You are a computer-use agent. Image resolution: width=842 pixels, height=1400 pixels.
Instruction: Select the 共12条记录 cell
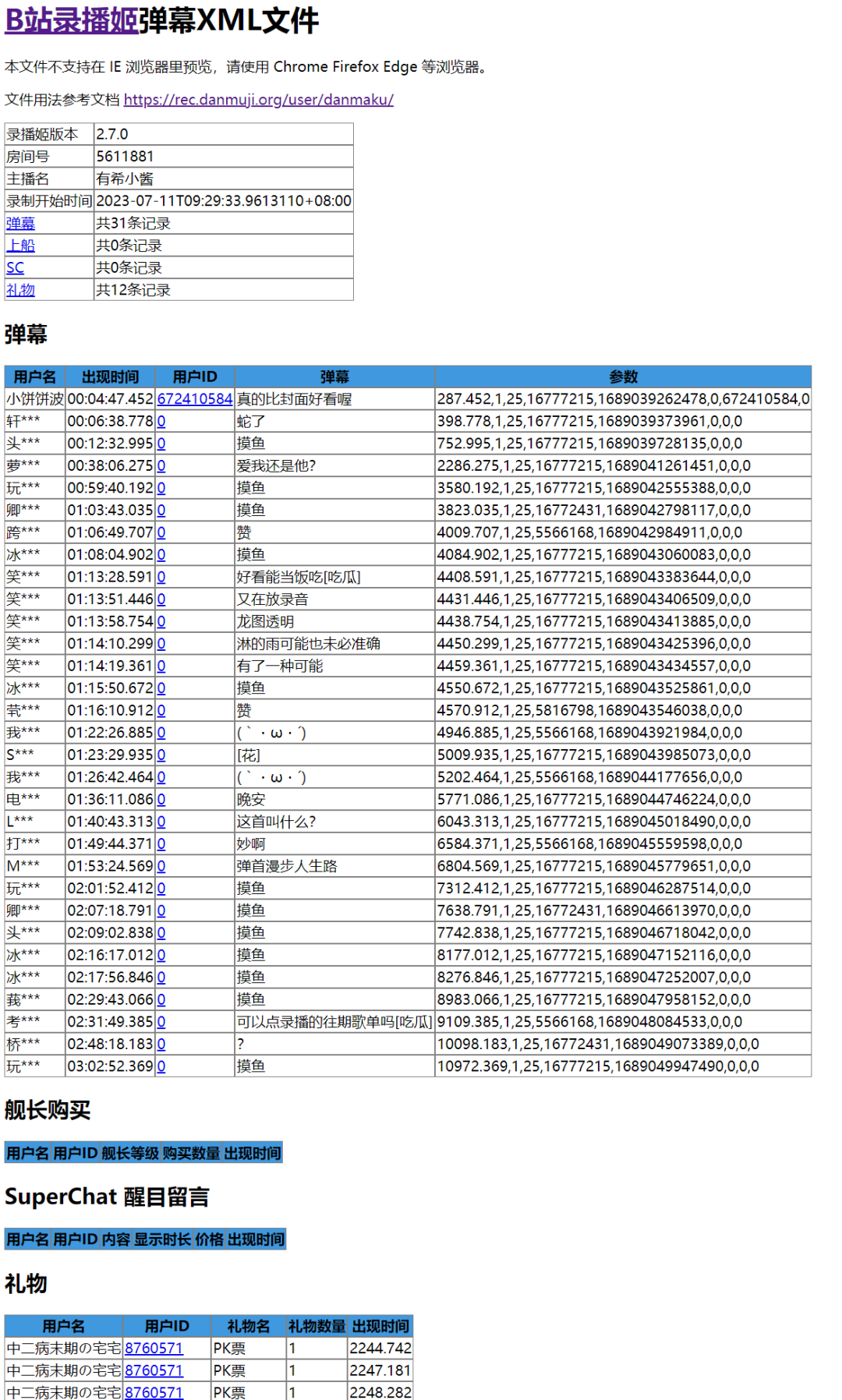click(x=224, y=290)
